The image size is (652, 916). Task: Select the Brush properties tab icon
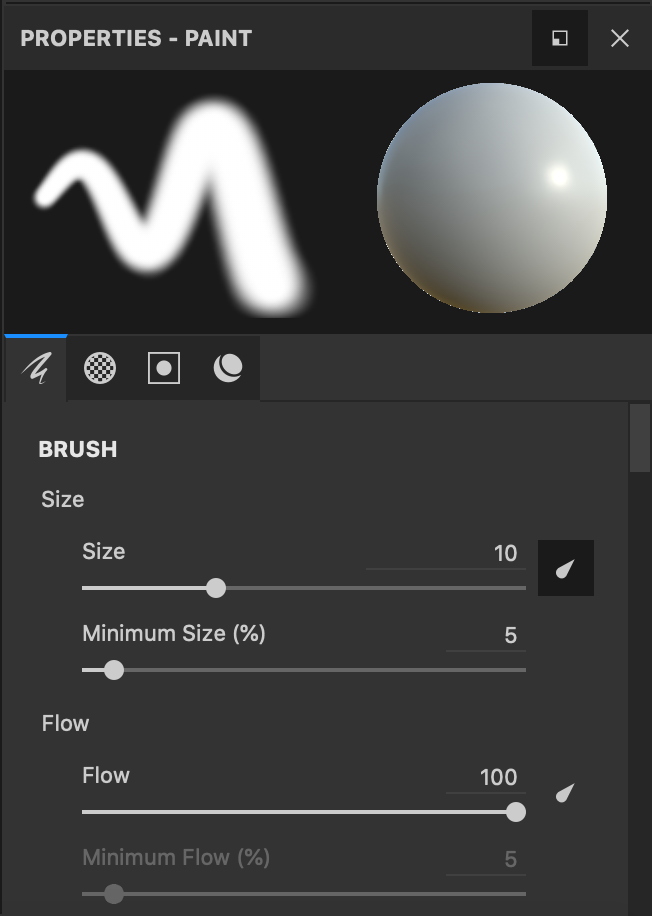[x=36, y=369]
